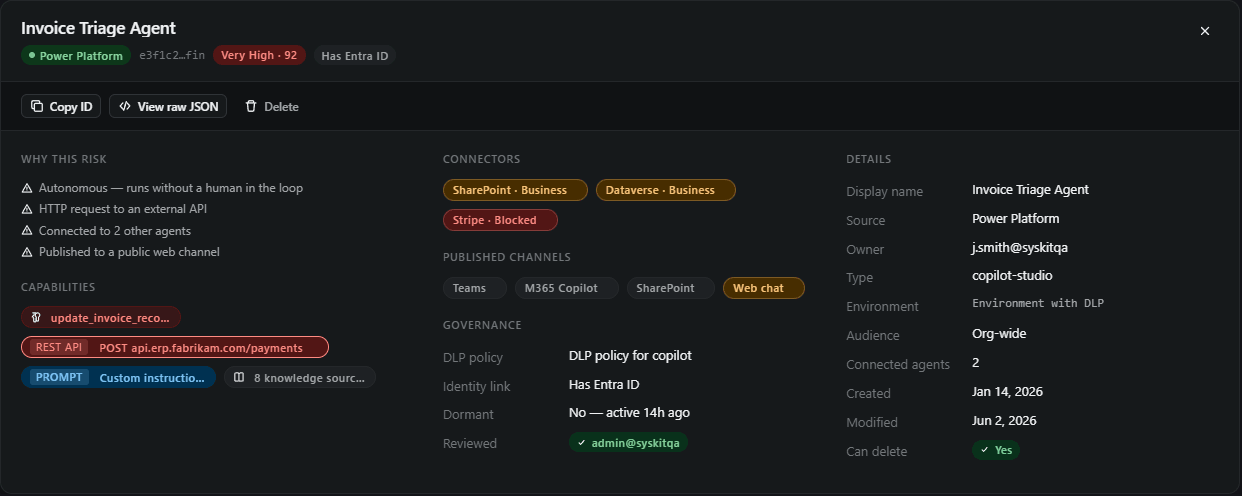The image size is (1242, 496).
Task: Click the Web chat channel chip
Action: coord(764,288)
